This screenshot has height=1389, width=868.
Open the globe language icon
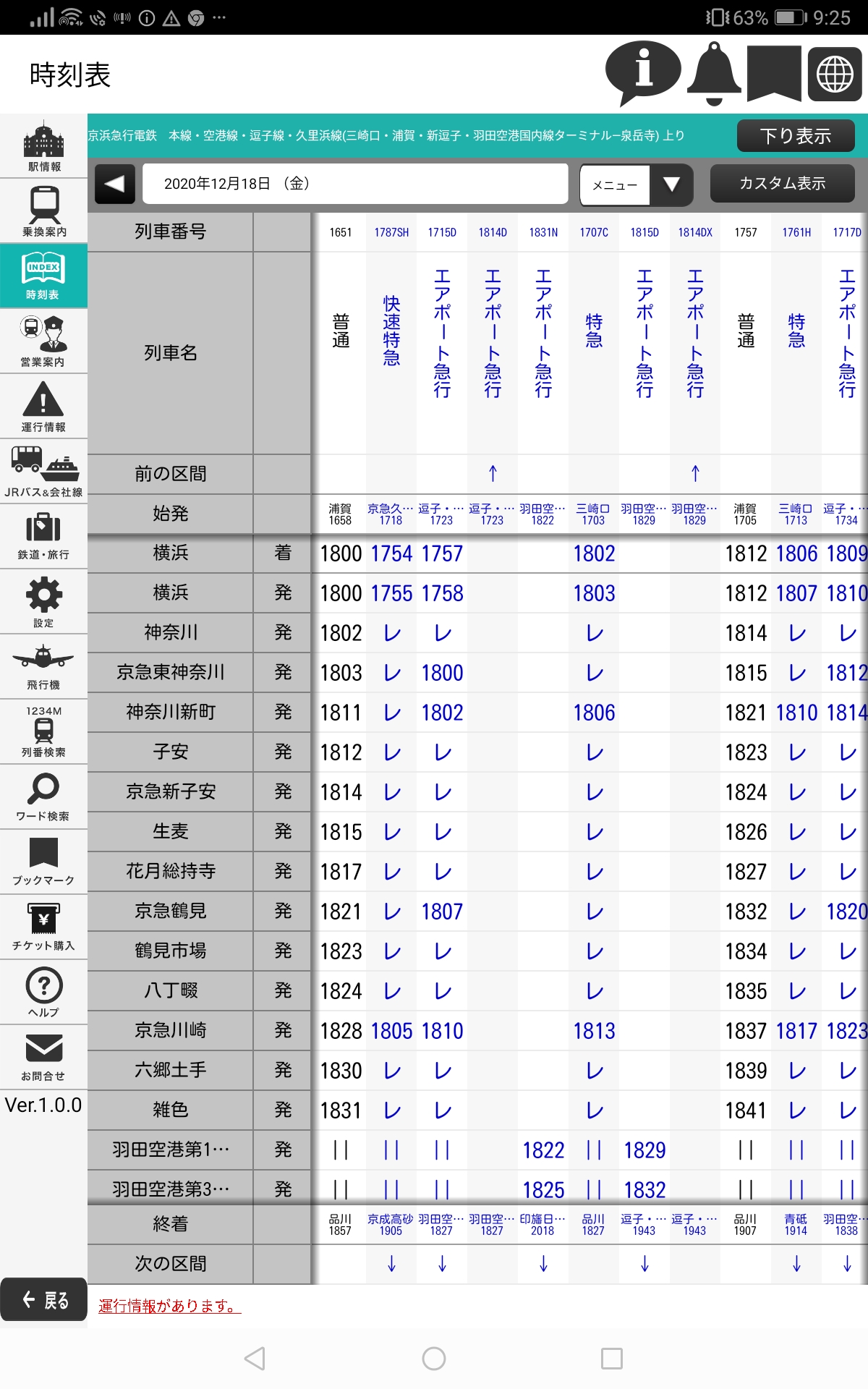(x=835, y=74)
